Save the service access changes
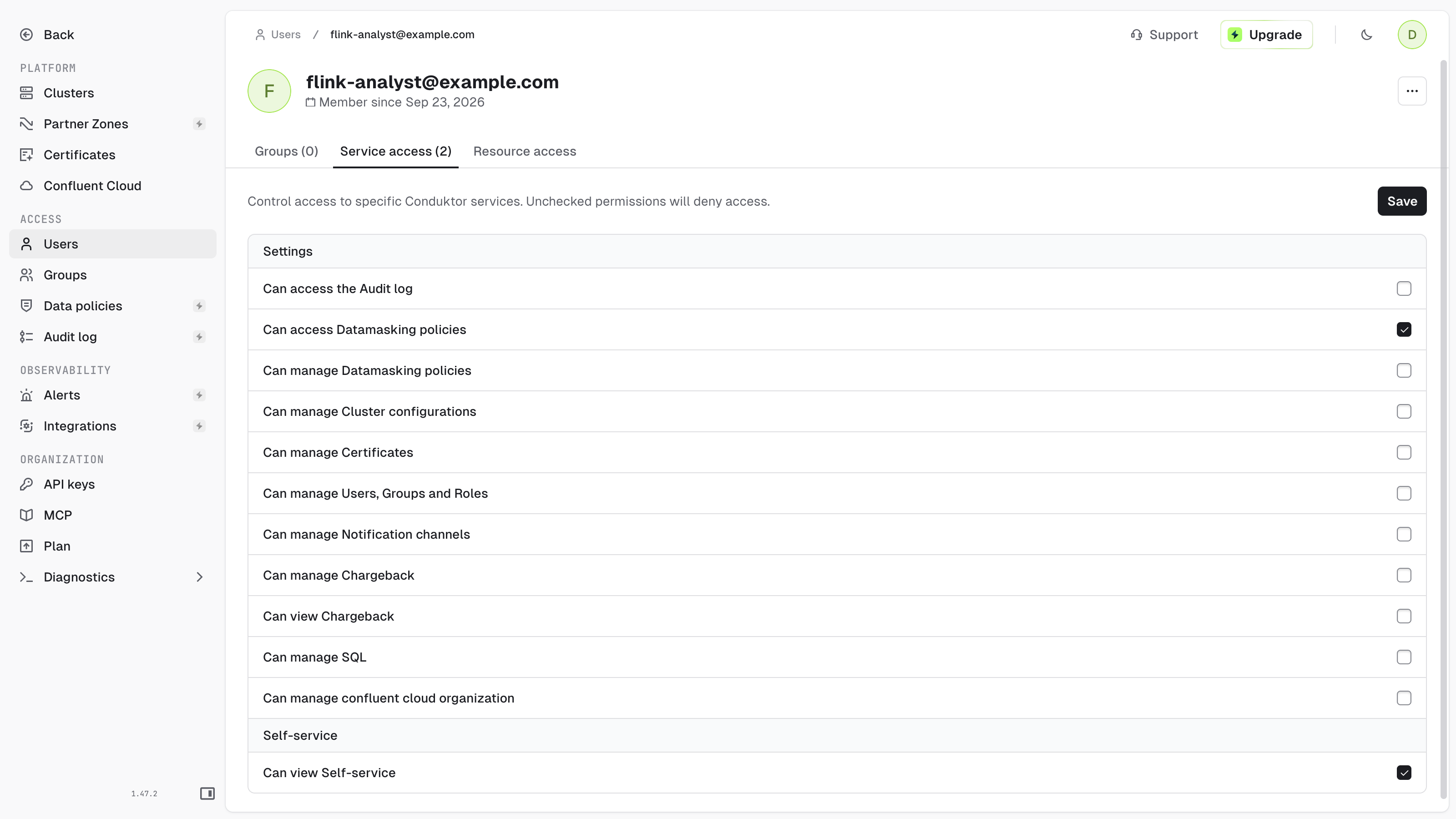This screenshot has height=819, width=1456. (1402, 201)
